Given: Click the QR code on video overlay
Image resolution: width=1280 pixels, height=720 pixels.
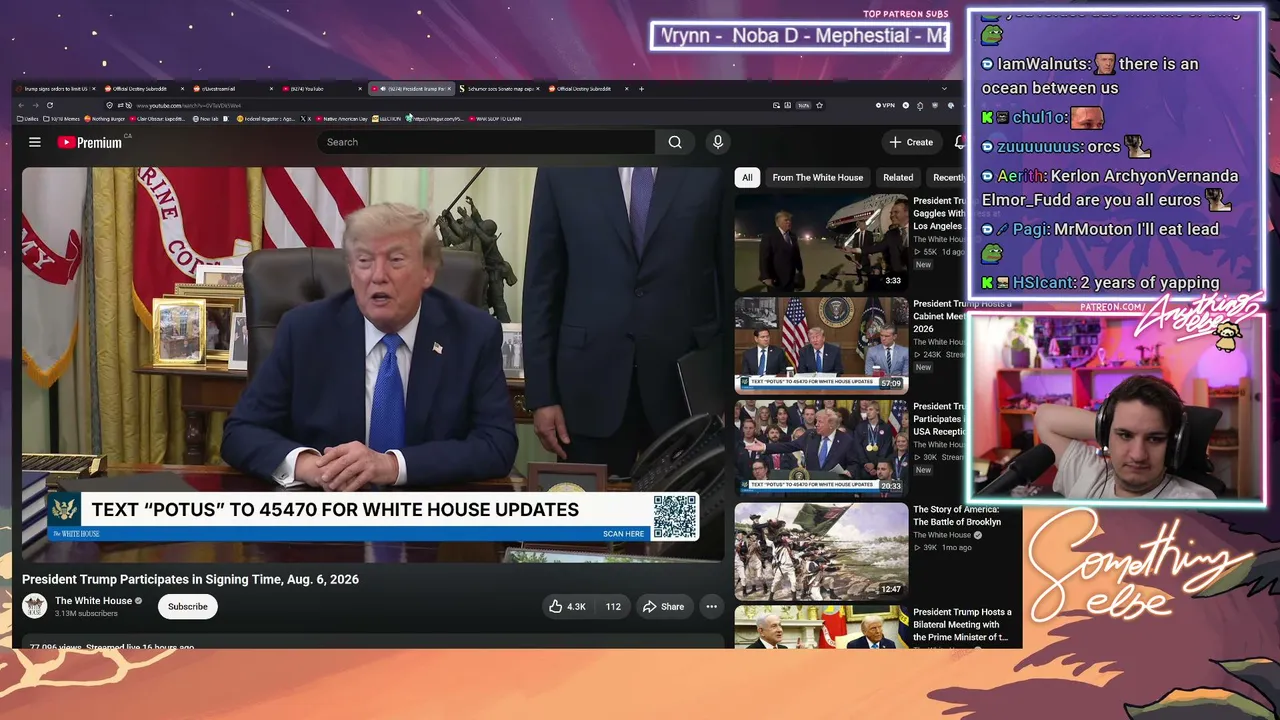Looking at the screenshot, I should [675, 516].
